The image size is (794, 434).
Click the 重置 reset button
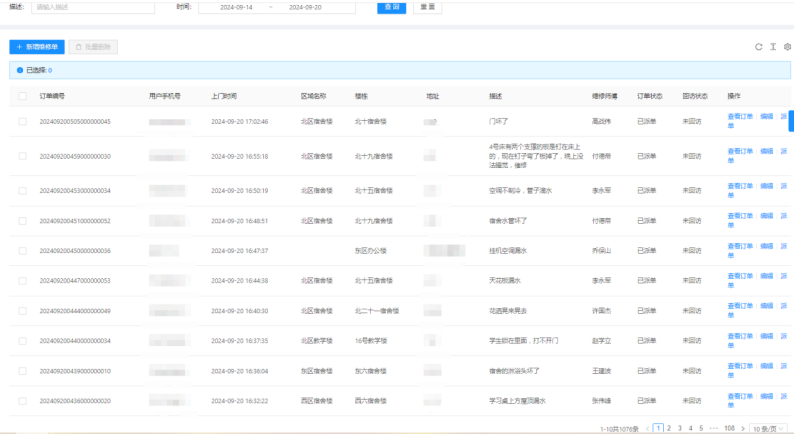click(427, 7)
